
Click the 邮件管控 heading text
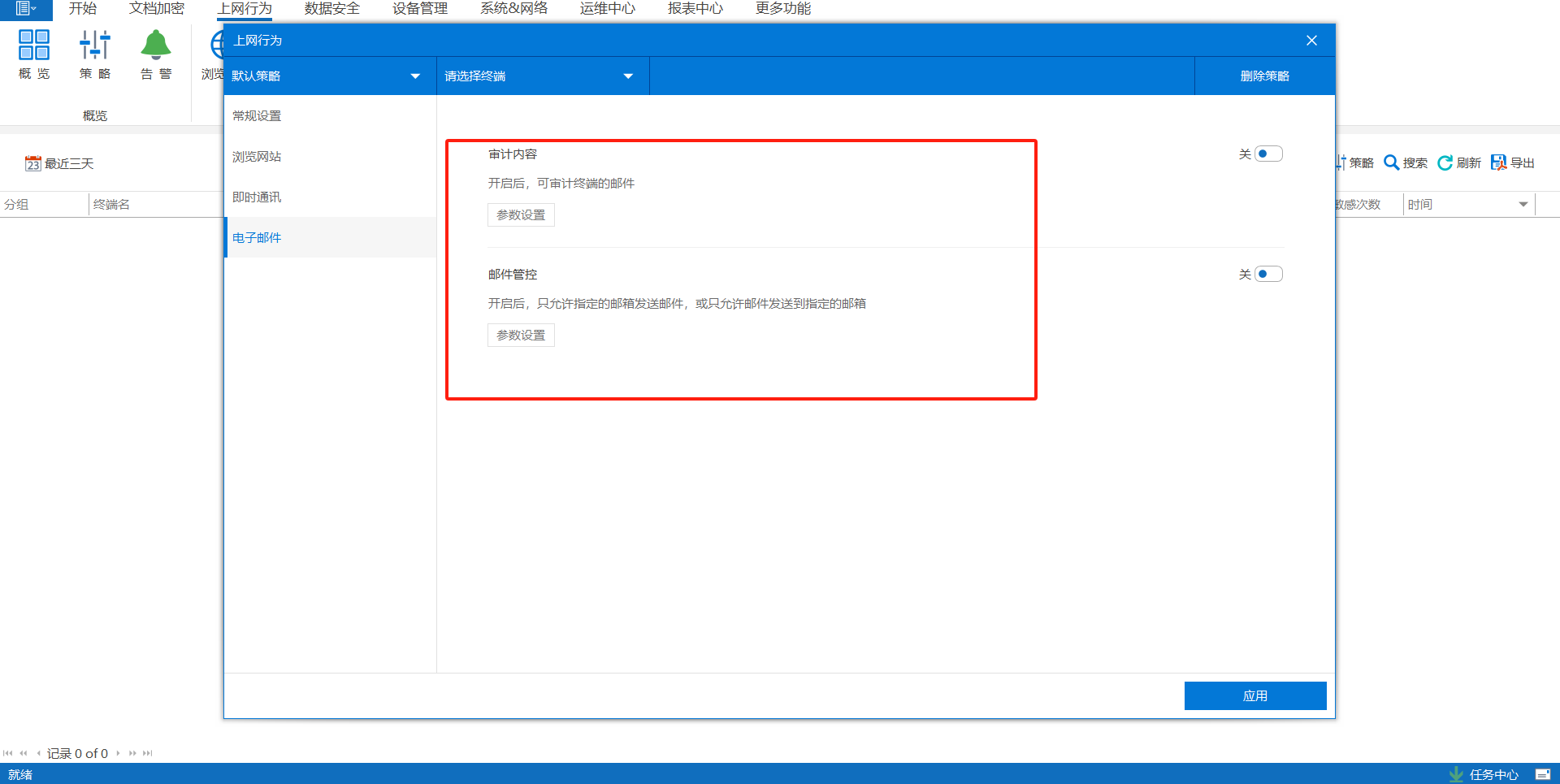[x=513, y=274]
